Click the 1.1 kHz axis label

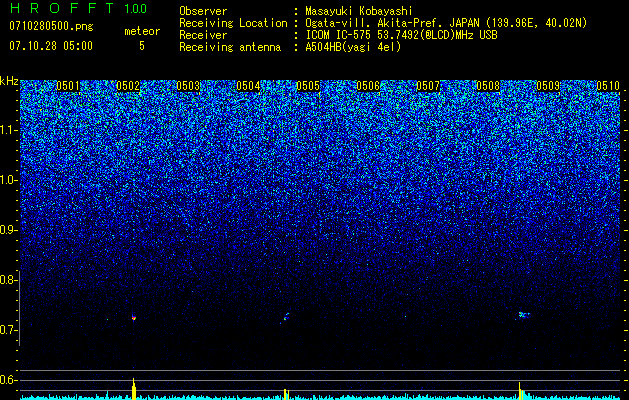coord(7,130)
